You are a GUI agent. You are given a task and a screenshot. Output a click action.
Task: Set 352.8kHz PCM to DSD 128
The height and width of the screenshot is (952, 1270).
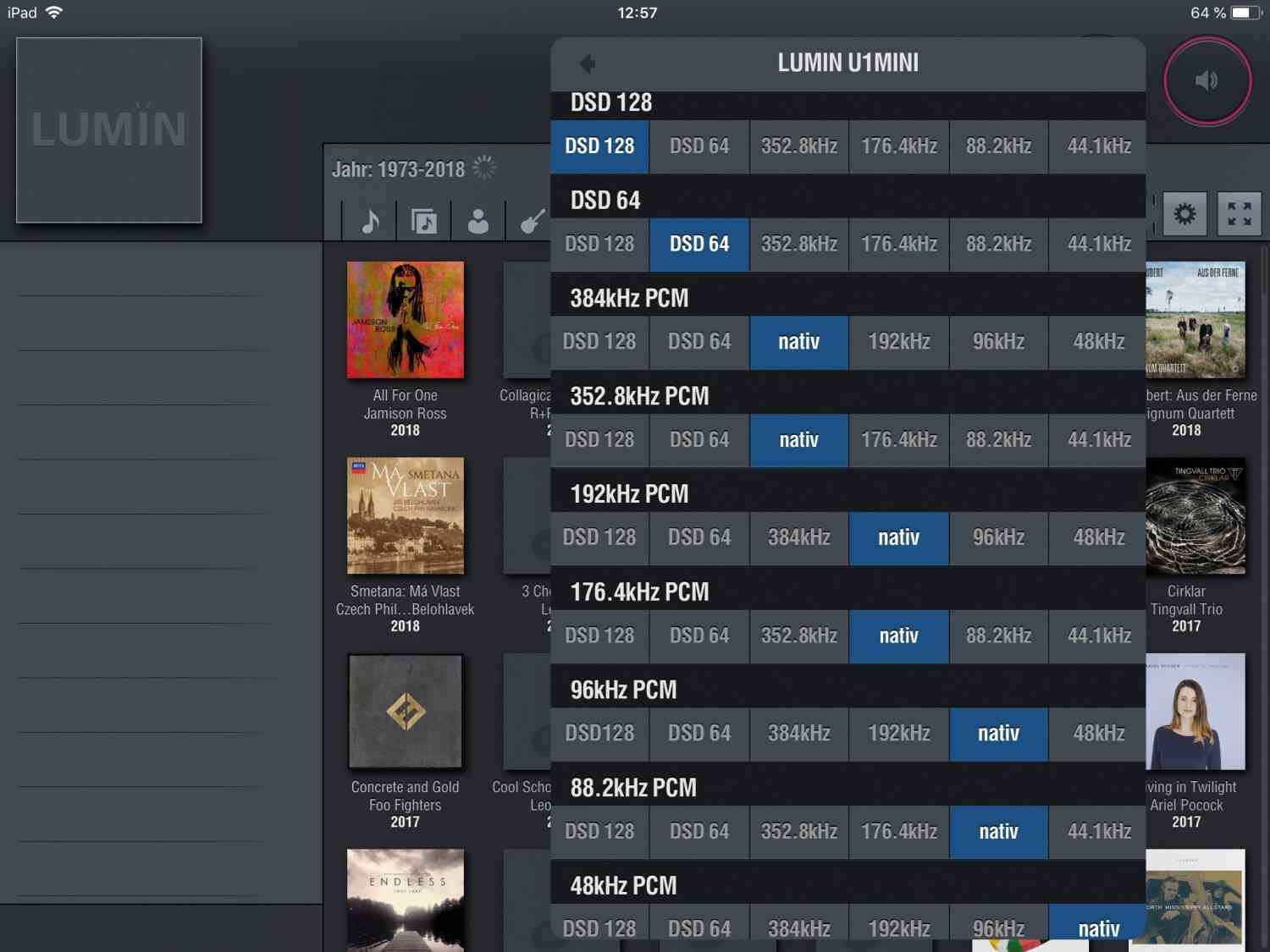[x=599, y=440]
